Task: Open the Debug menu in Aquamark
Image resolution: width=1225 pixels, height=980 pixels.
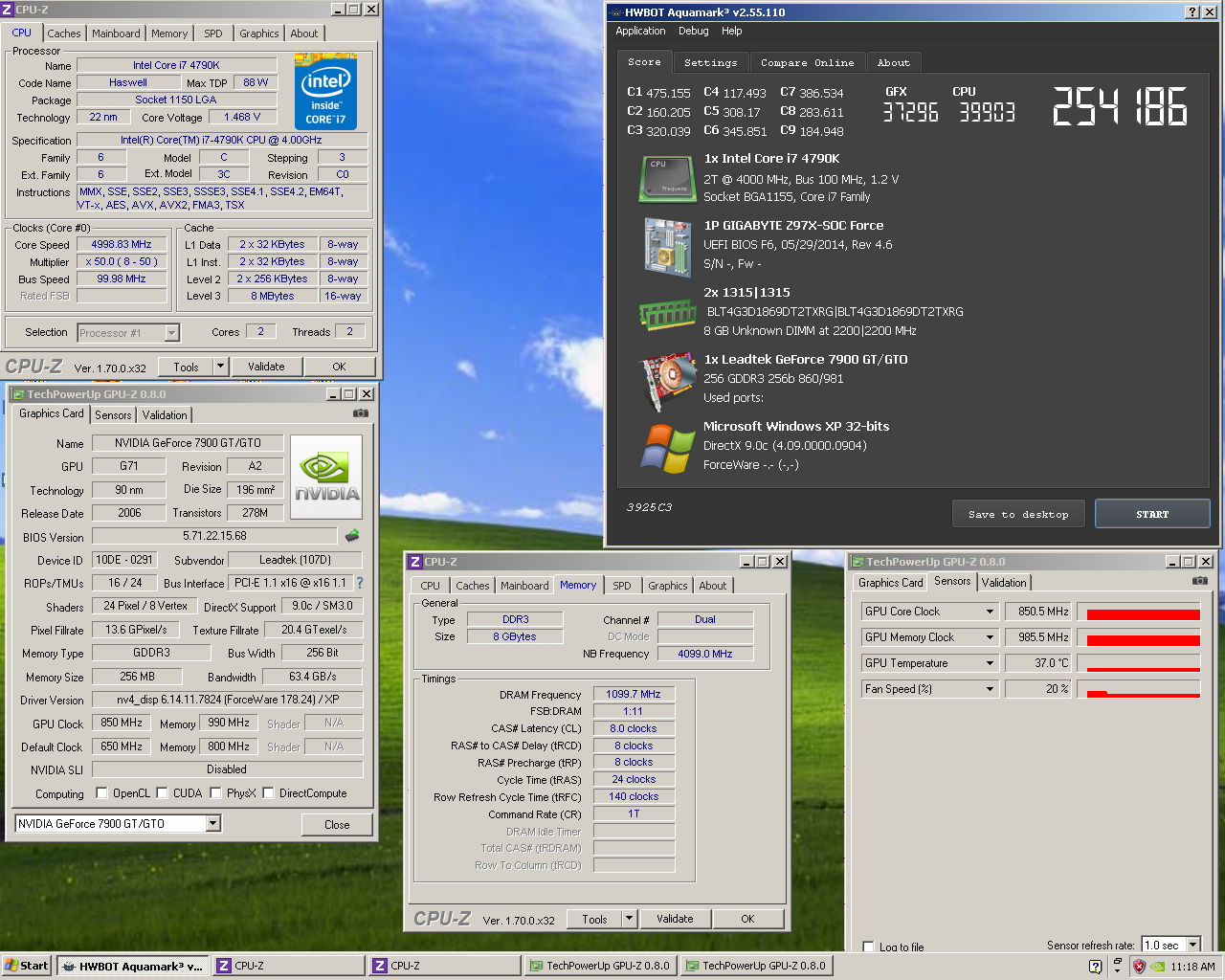Action: (x=694, y=31)
